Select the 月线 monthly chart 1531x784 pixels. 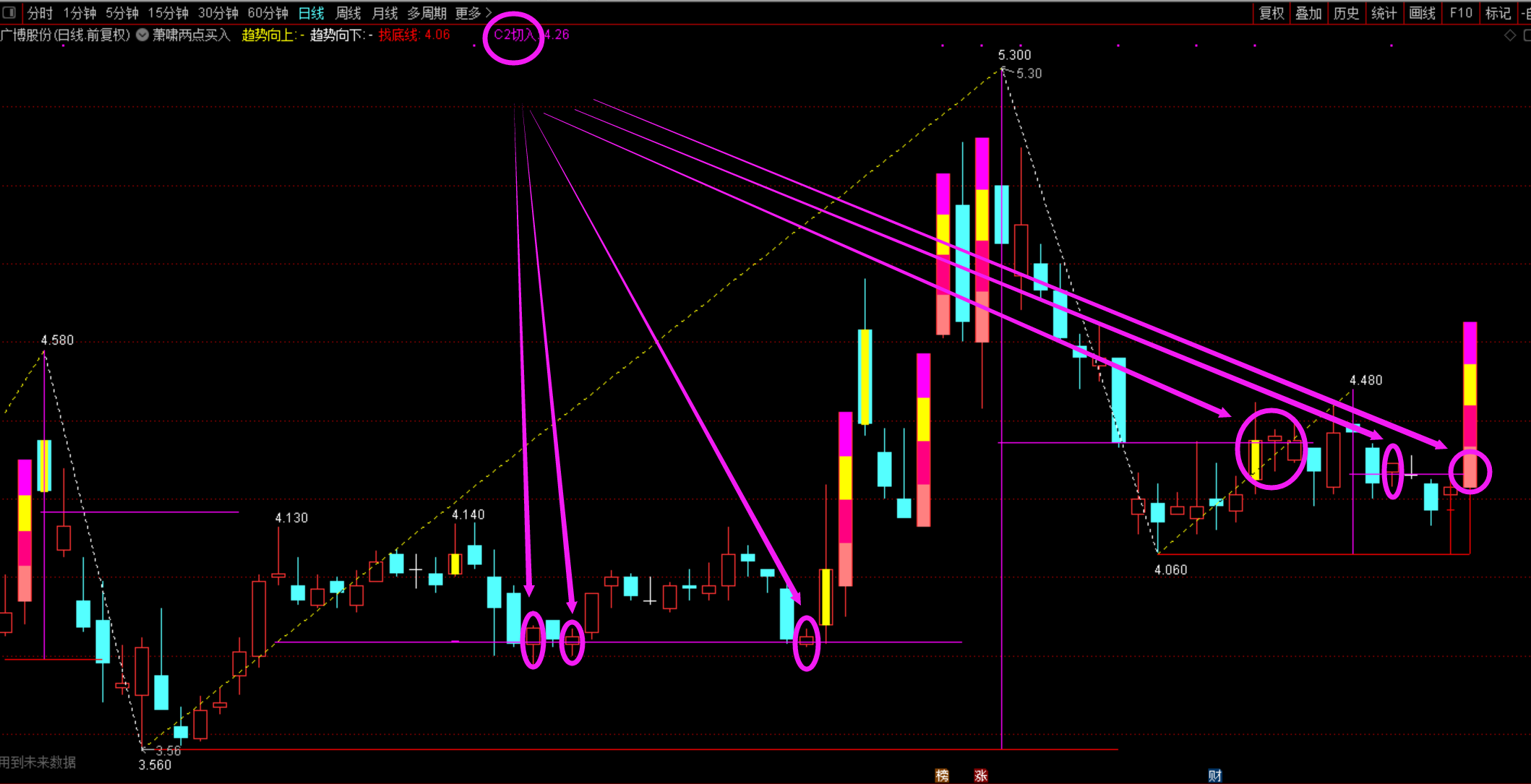point(385,13)
